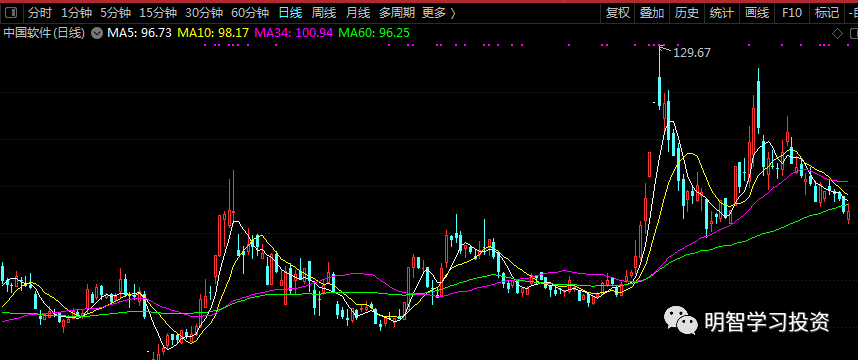Open the 复权 adjustment option
858x360 pixels.
tap(618, 13)
